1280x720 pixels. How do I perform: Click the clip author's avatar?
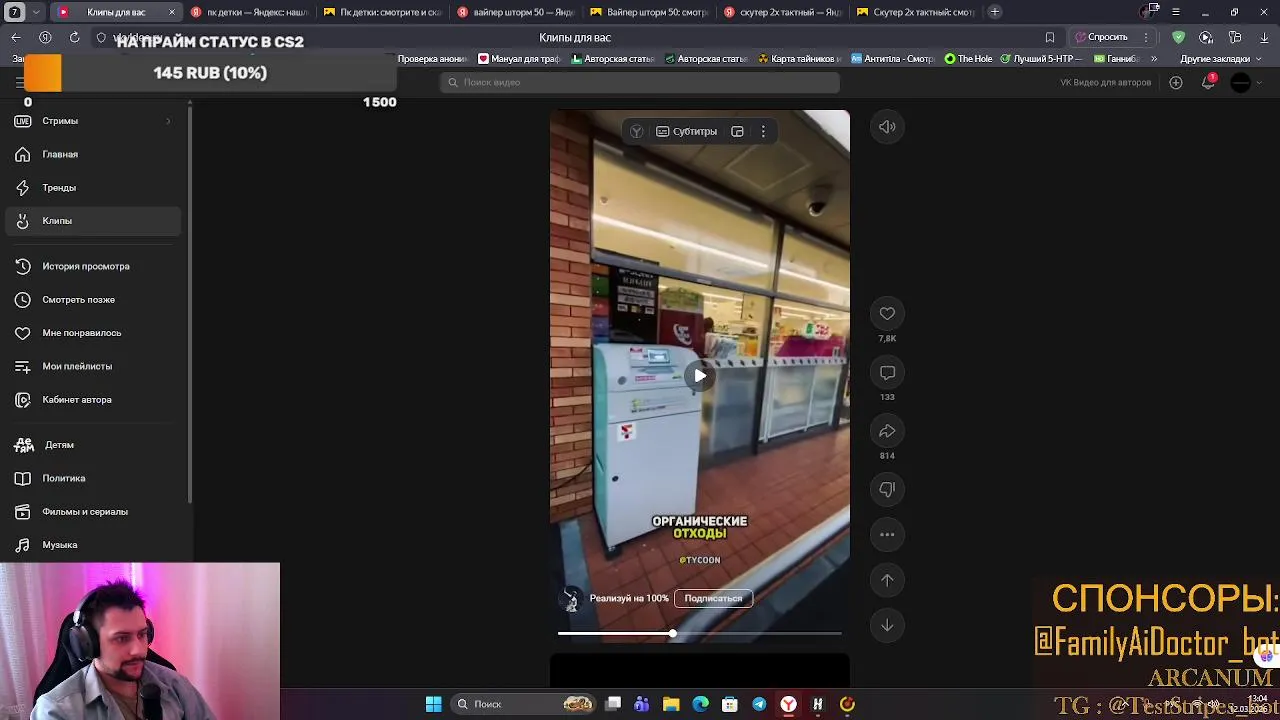[570, 599]
